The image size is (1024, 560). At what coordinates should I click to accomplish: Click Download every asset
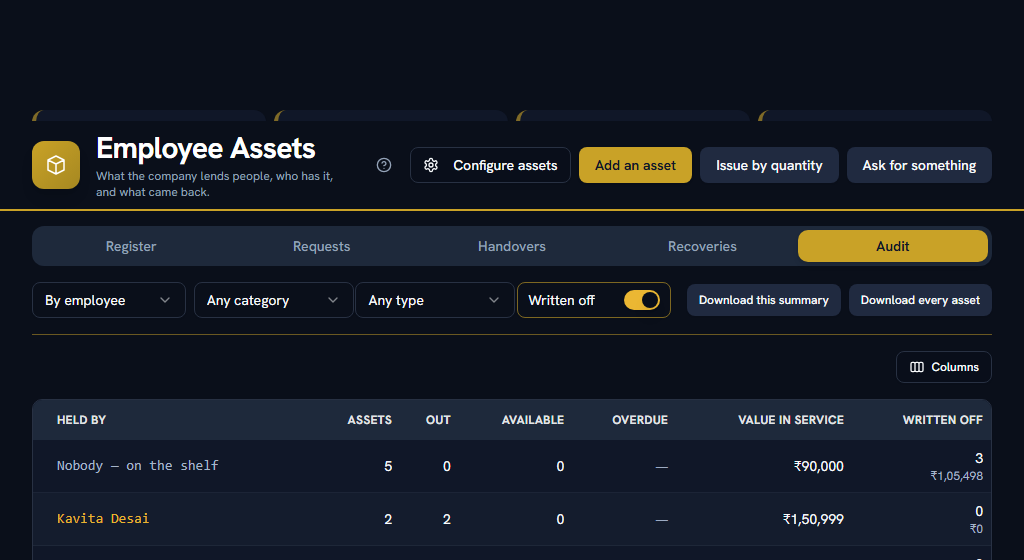pyautogui.click(x=920, y=300)
